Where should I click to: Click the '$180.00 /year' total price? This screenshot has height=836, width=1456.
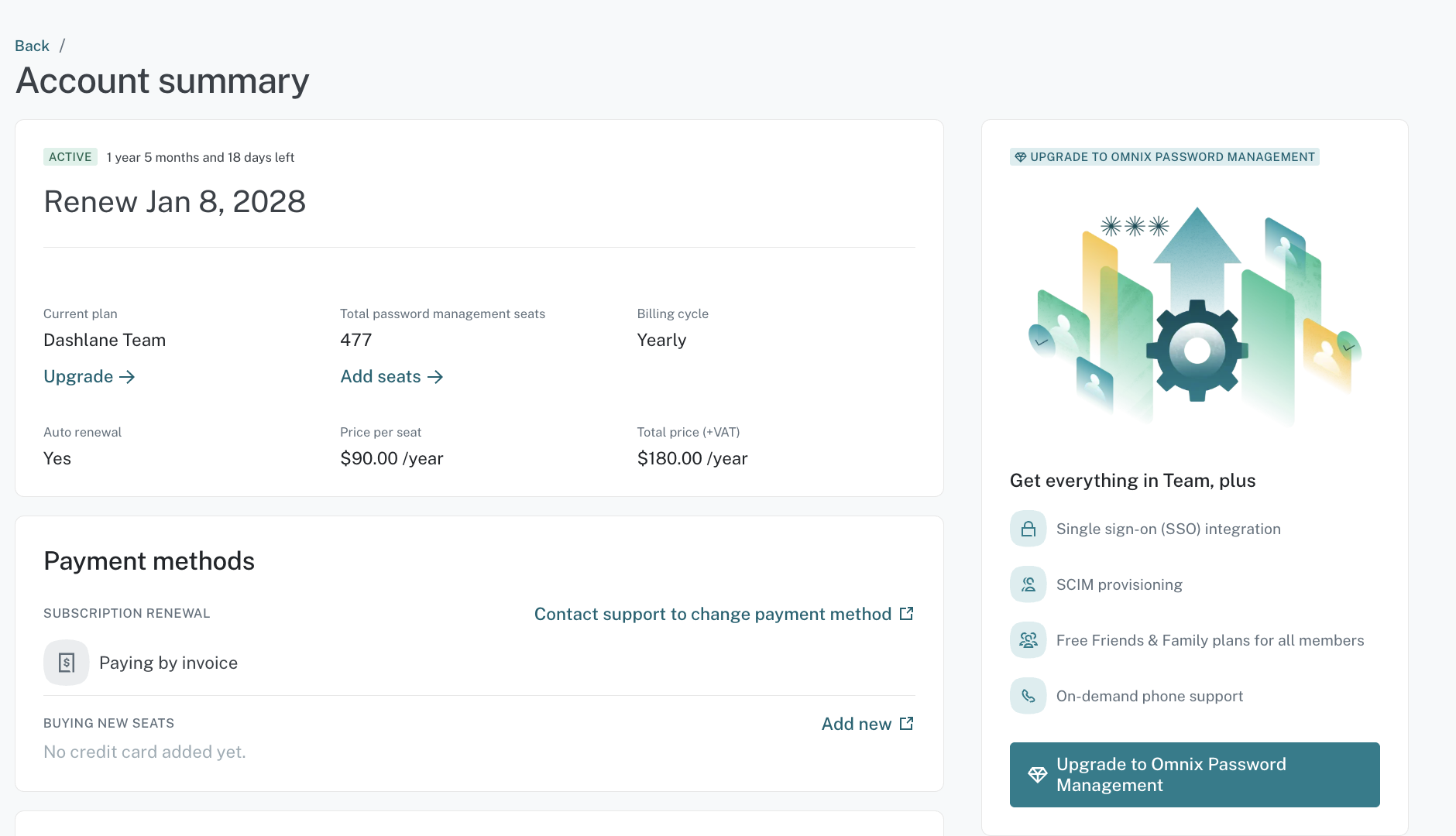pos(692,458)
